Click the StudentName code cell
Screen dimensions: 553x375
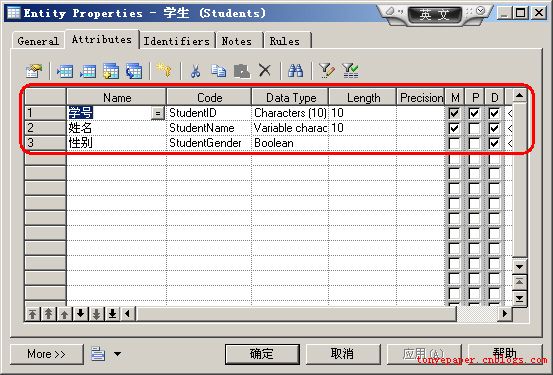(x=209, y=128)
